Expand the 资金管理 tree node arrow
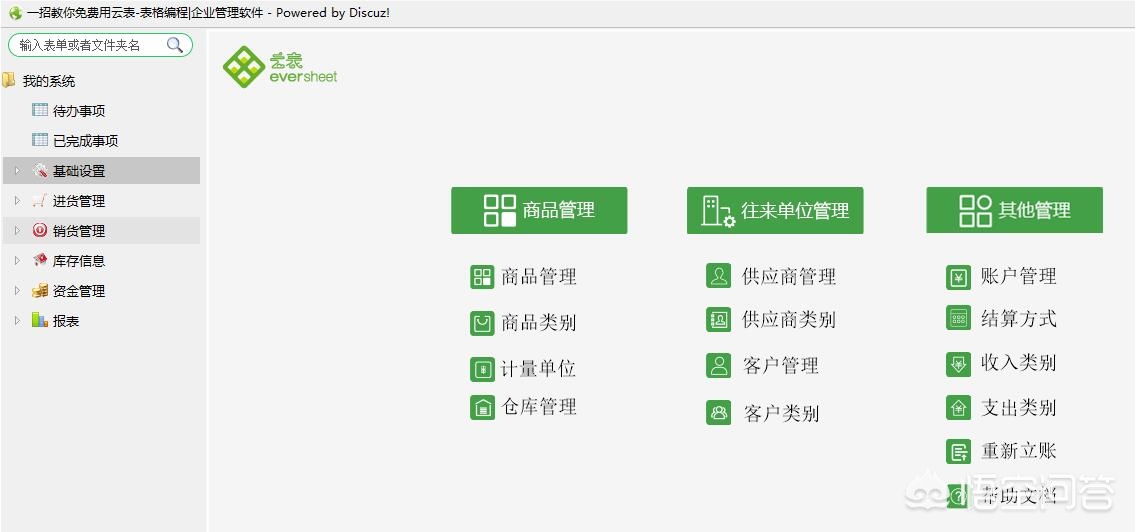Viewport: 1135px width, 532px height. pos(17,290)
